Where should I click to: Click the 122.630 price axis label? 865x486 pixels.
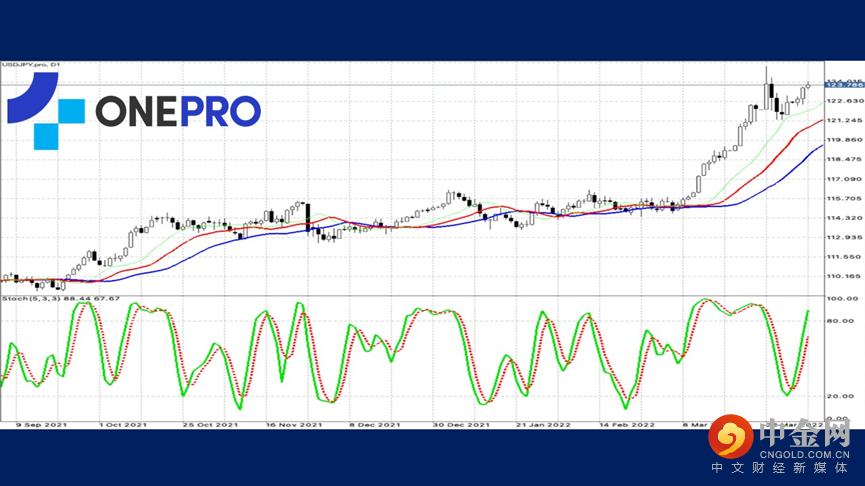[843, 101]
